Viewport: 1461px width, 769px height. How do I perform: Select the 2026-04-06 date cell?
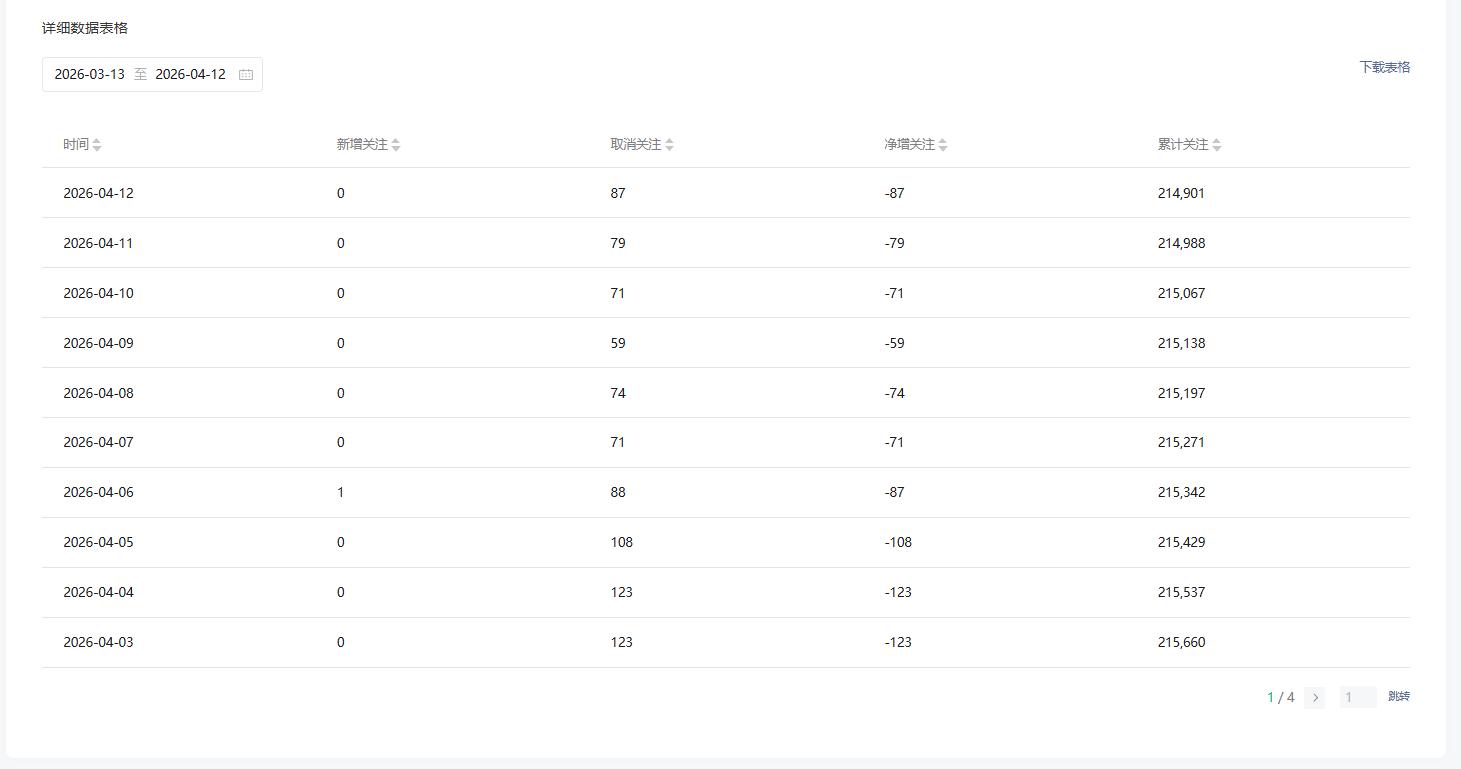click(x=98, y=493)
